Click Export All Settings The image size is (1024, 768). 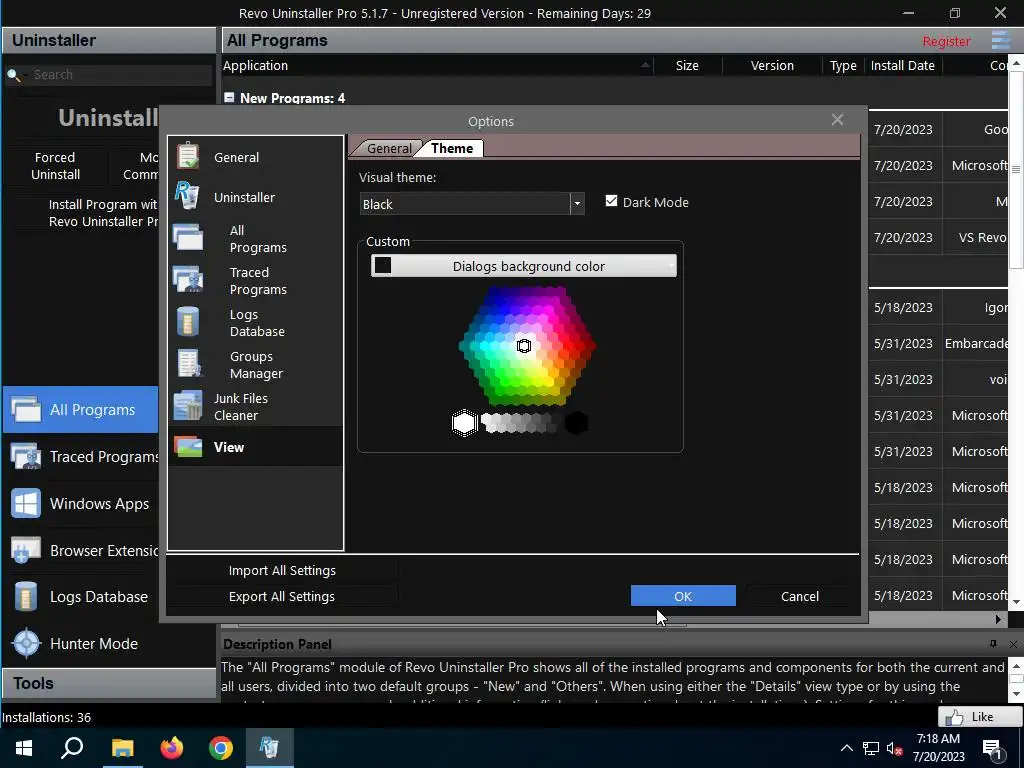[282, 596]
